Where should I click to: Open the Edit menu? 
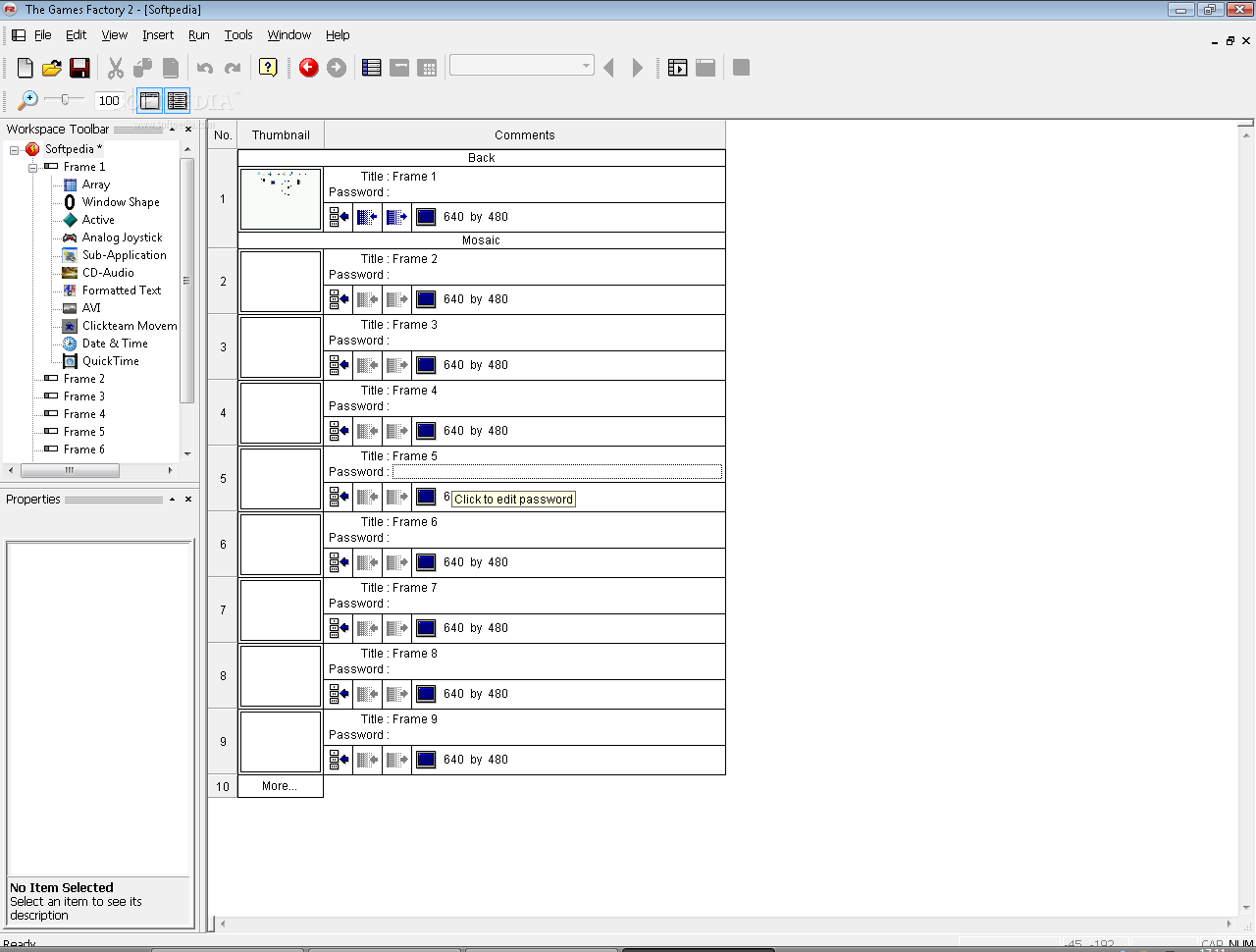(x=76, y=35)
